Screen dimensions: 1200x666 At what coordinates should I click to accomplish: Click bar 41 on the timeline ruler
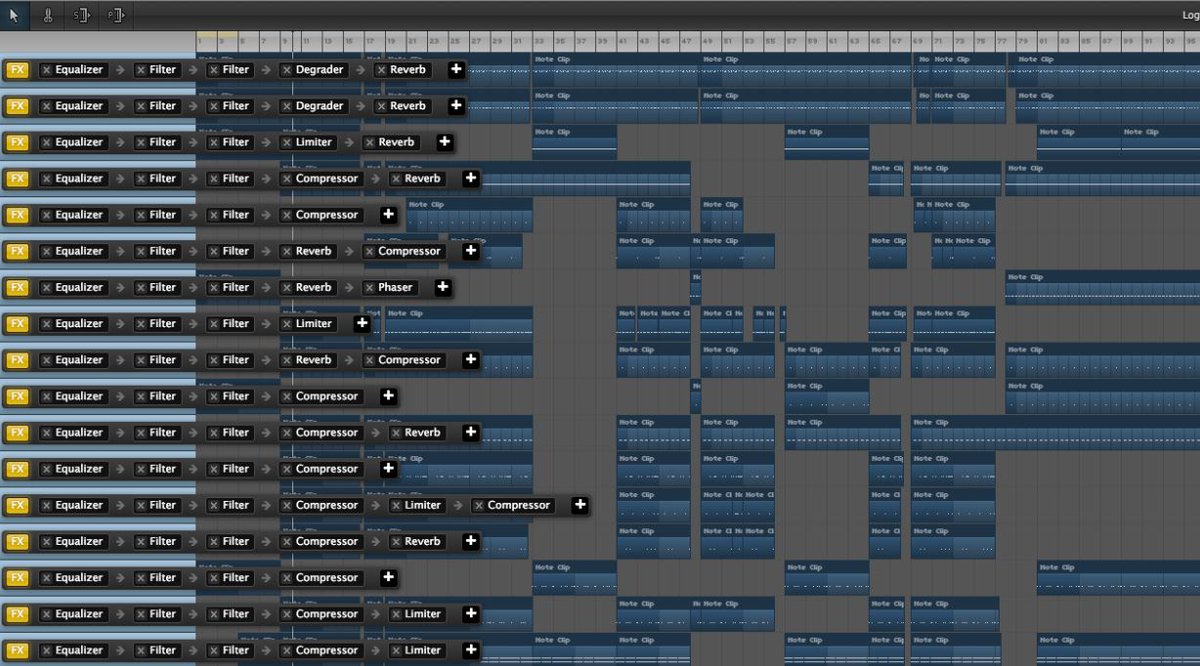click(621, 40)
